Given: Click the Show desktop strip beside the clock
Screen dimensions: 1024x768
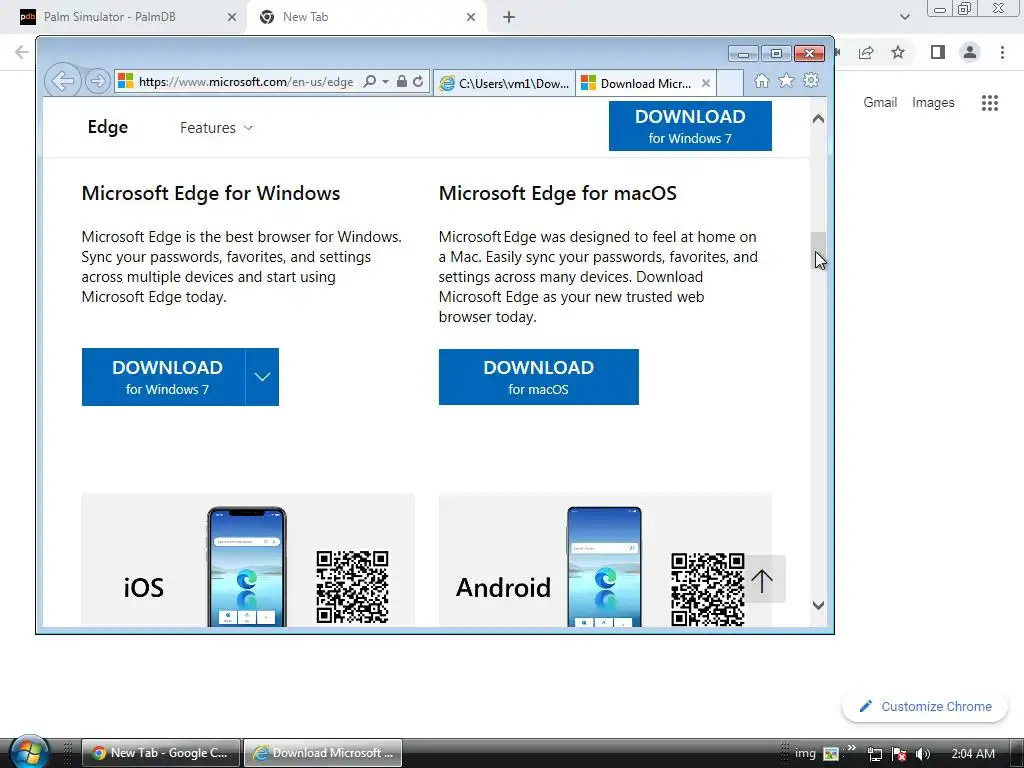Looking at the screenshot, I should [1018, 753].
